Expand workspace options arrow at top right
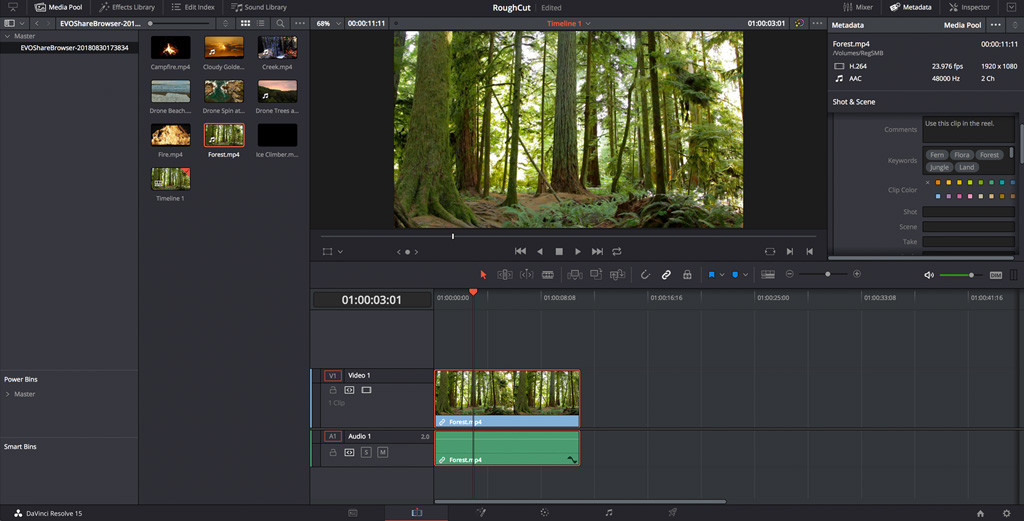 [x=1011, y=7]
